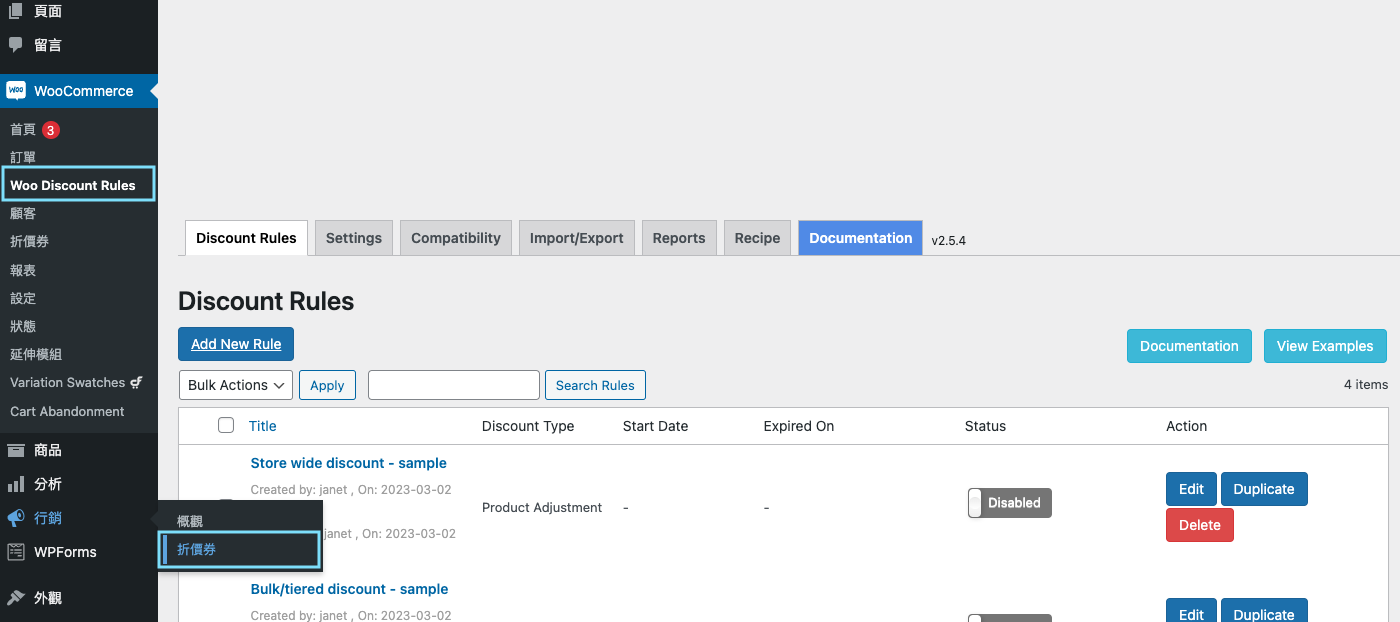Open the Compatibility tab
1400x622 pixels.
(x=456, y=238)
